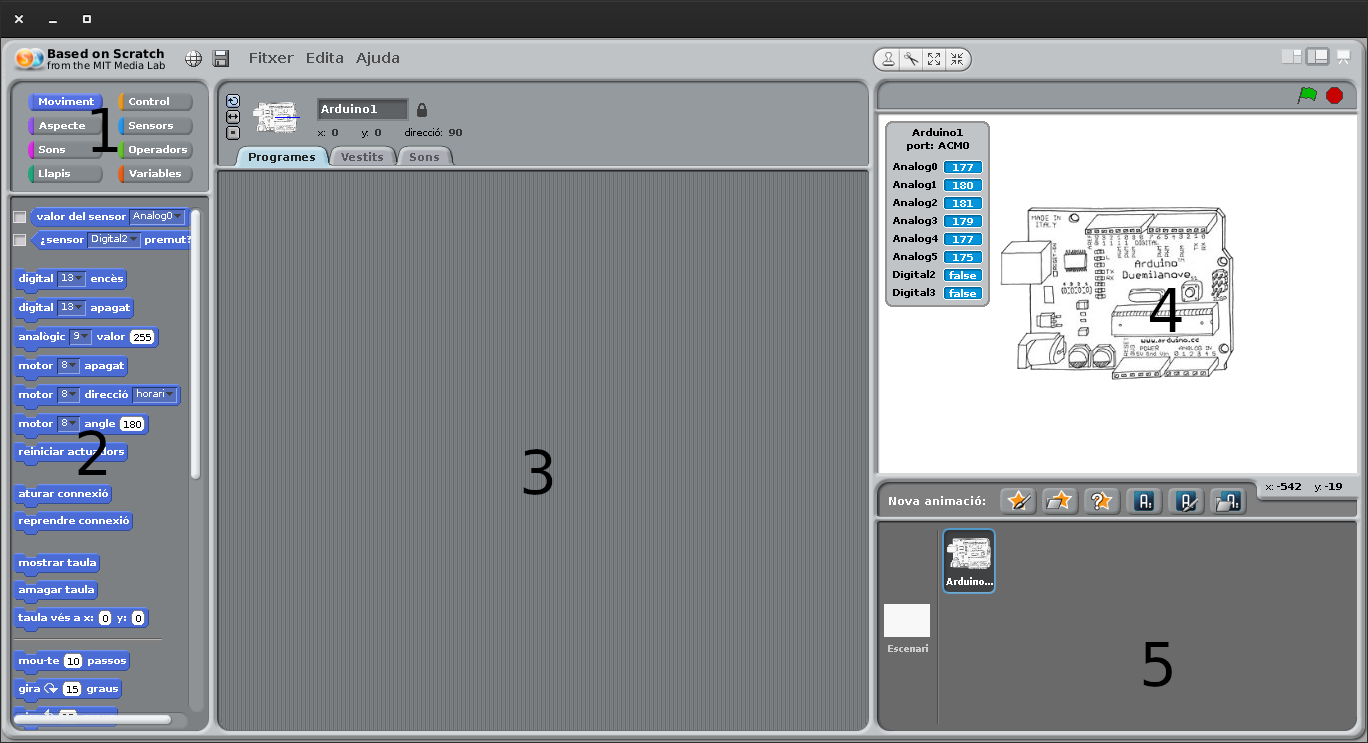Open the Edita menu

(x=325, y=58)
